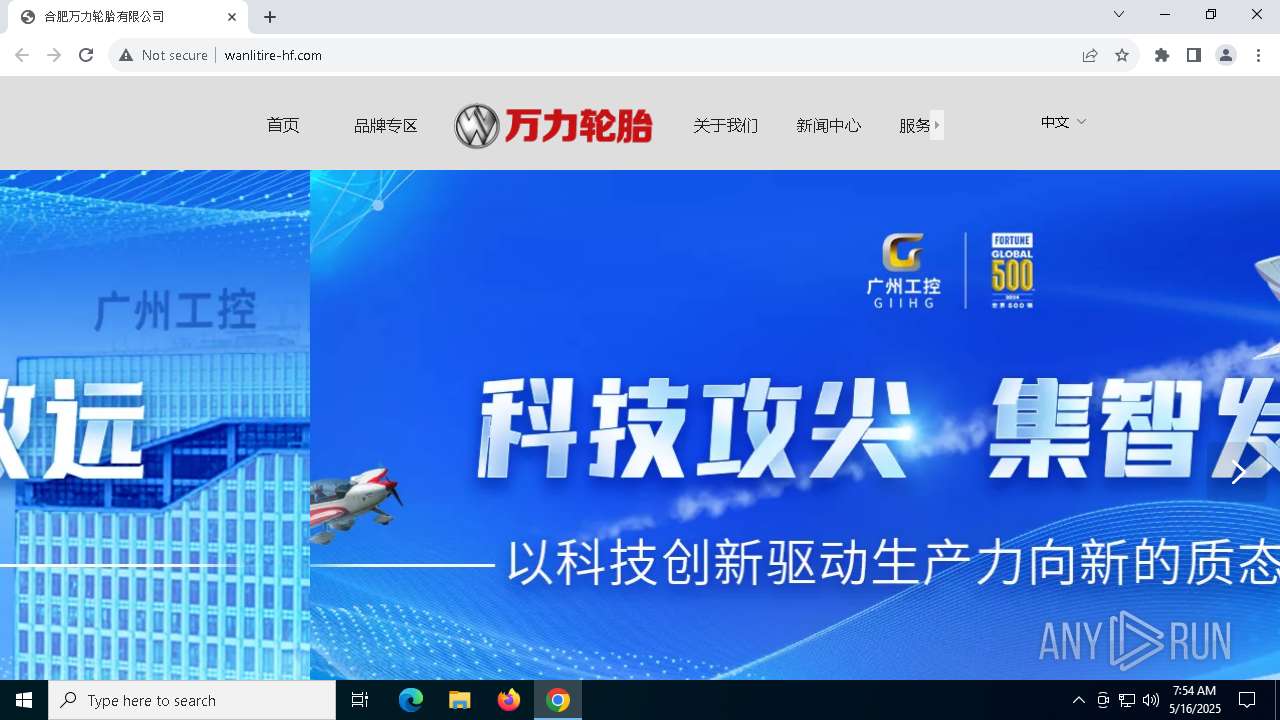Image resolution: width=1280 pixels, height=720 pixels.
Task: Share this page via the share icon
Action: click(1090, 55)
